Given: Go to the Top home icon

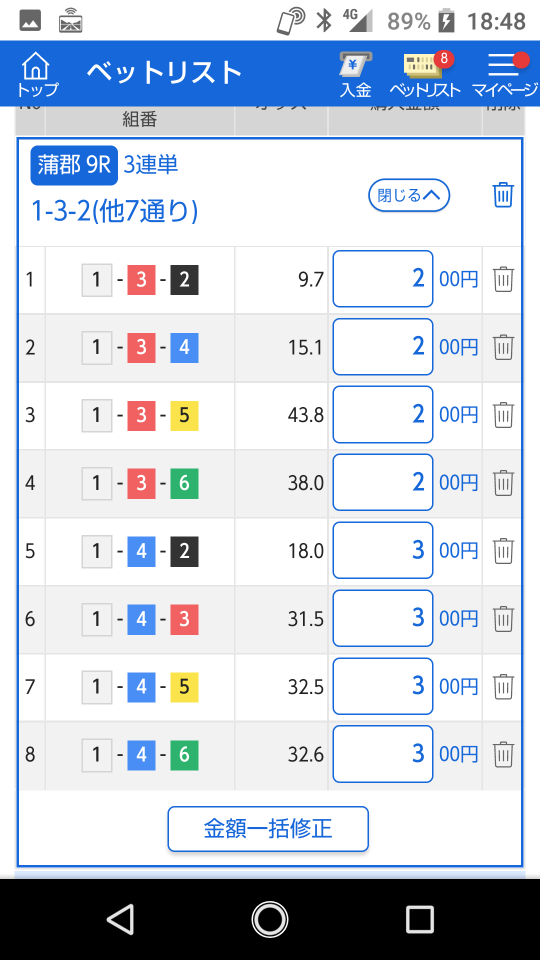Looking at the screenshot, I should click(37, 74).
